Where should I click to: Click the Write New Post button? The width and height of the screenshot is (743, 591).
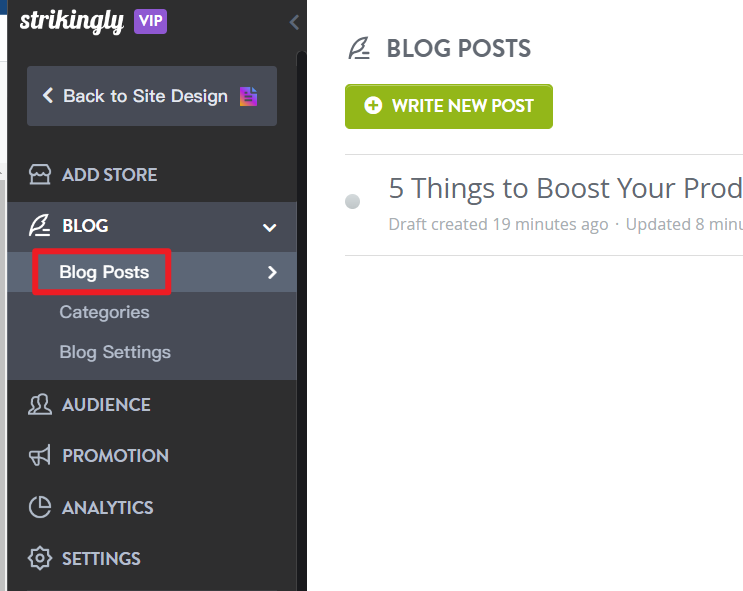tap(449, 106)
